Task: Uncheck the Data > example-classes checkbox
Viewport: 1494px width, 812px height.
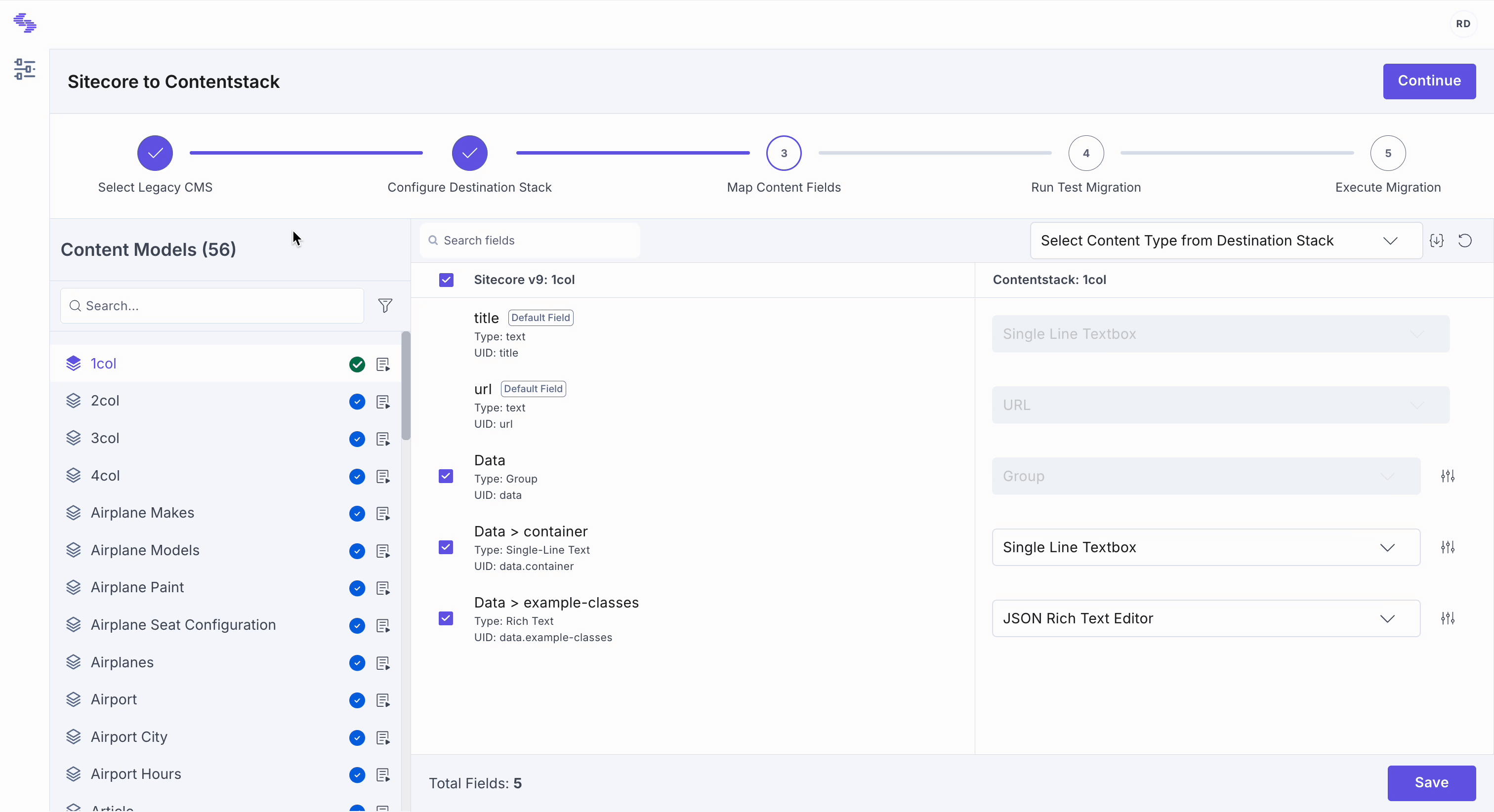Action: (446, 618)
